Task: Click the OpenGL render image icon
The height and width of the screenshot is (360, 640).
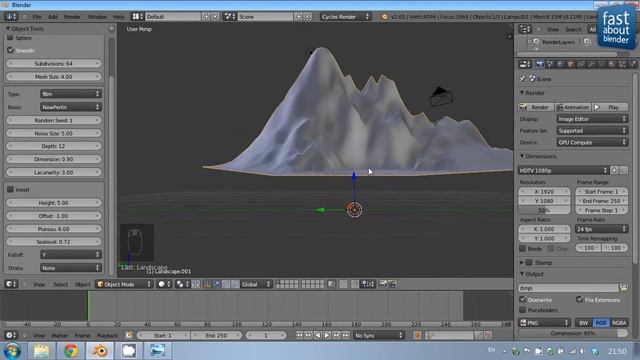Action: coord(382,284)
